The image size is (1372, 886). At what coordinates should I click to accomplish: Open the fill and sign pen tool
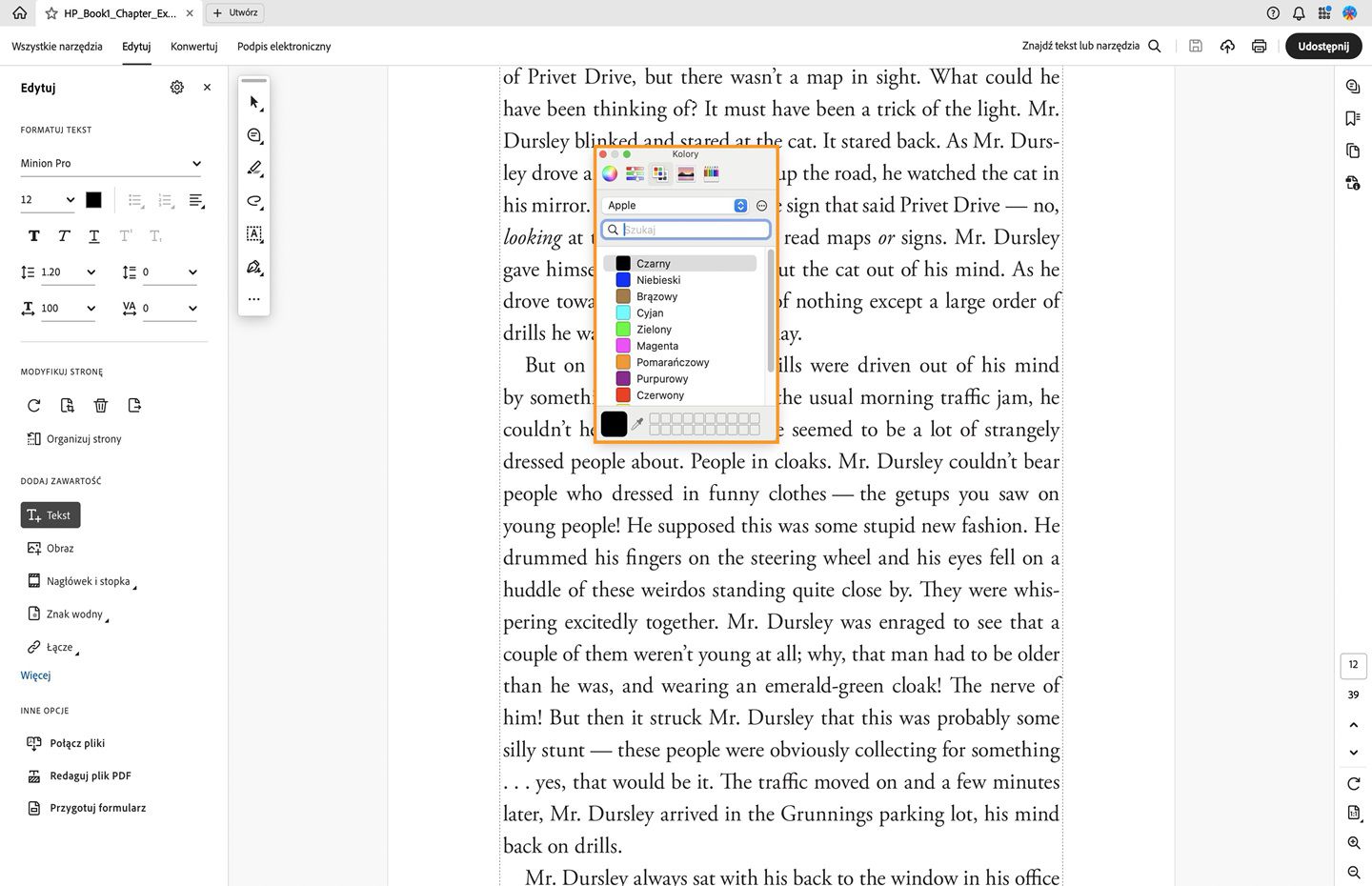tap(254, 267)
